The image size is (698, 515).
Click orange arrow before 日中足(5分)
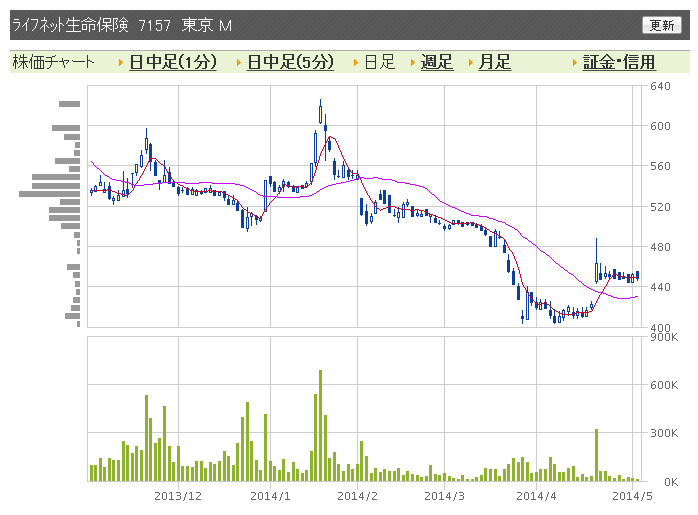[239, 63]
